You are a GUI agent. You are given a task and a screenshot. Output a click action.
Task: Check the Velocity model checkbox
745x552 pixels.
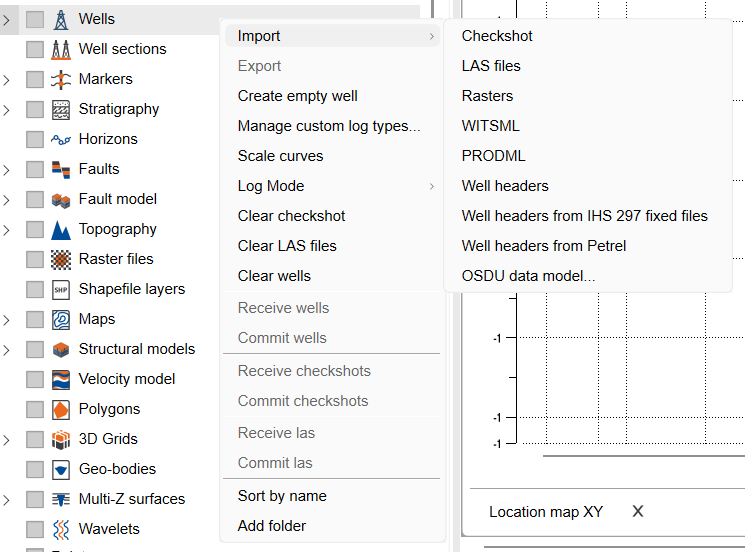coord(35,379)
